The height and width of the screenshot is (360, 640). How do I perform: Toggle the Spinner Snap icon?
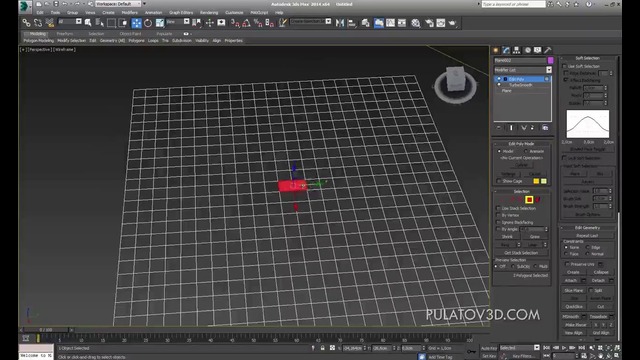(269, 23)
